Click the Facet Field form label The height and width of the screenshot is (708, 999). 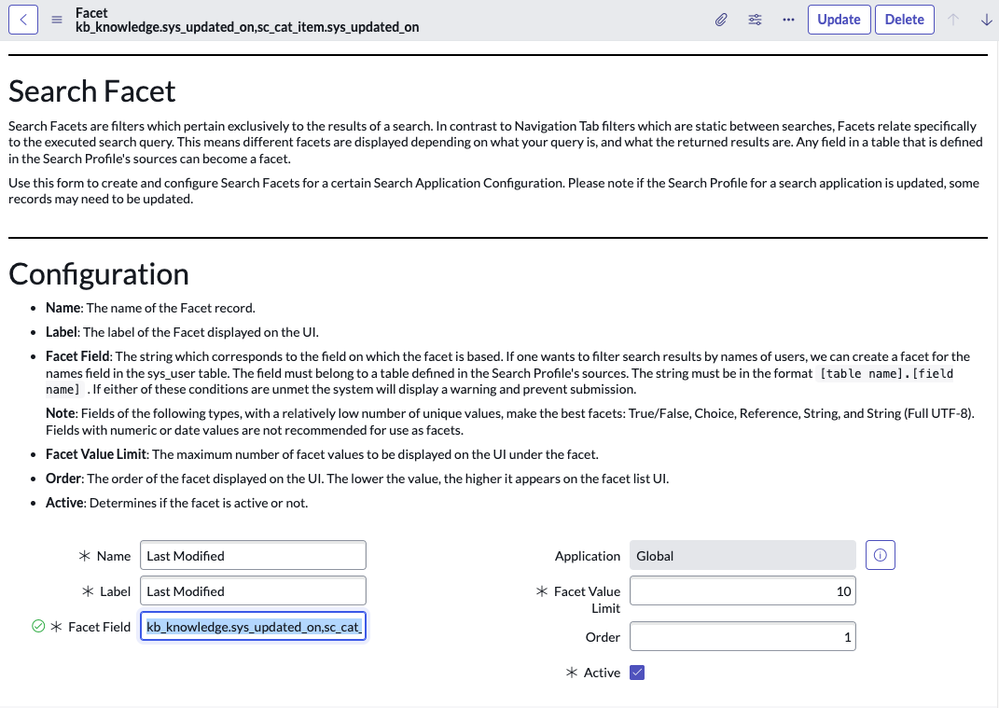point(99,627)
